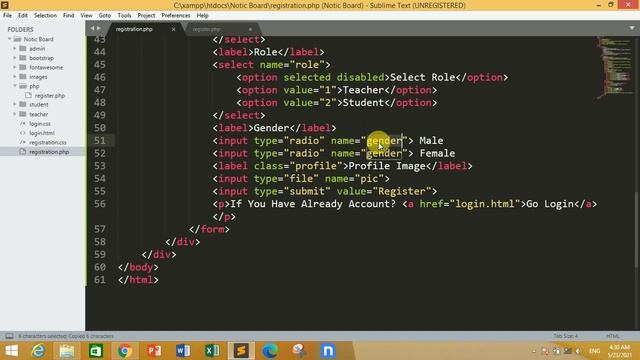This screenshot has width=640, height=360.
Task: Click the teacher folder icon
Action: pyautogui.click(x=23, y=114)
